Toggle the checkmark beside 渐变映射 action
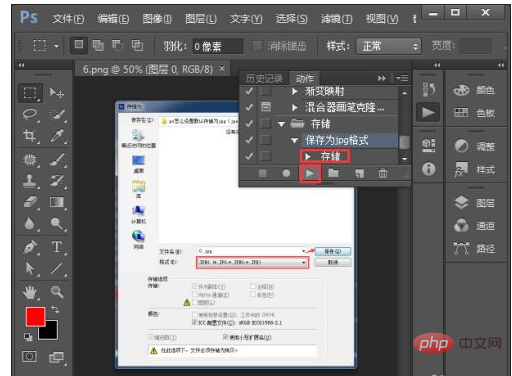The height and width of the screenshot is (376, 512). pos(249,91)
